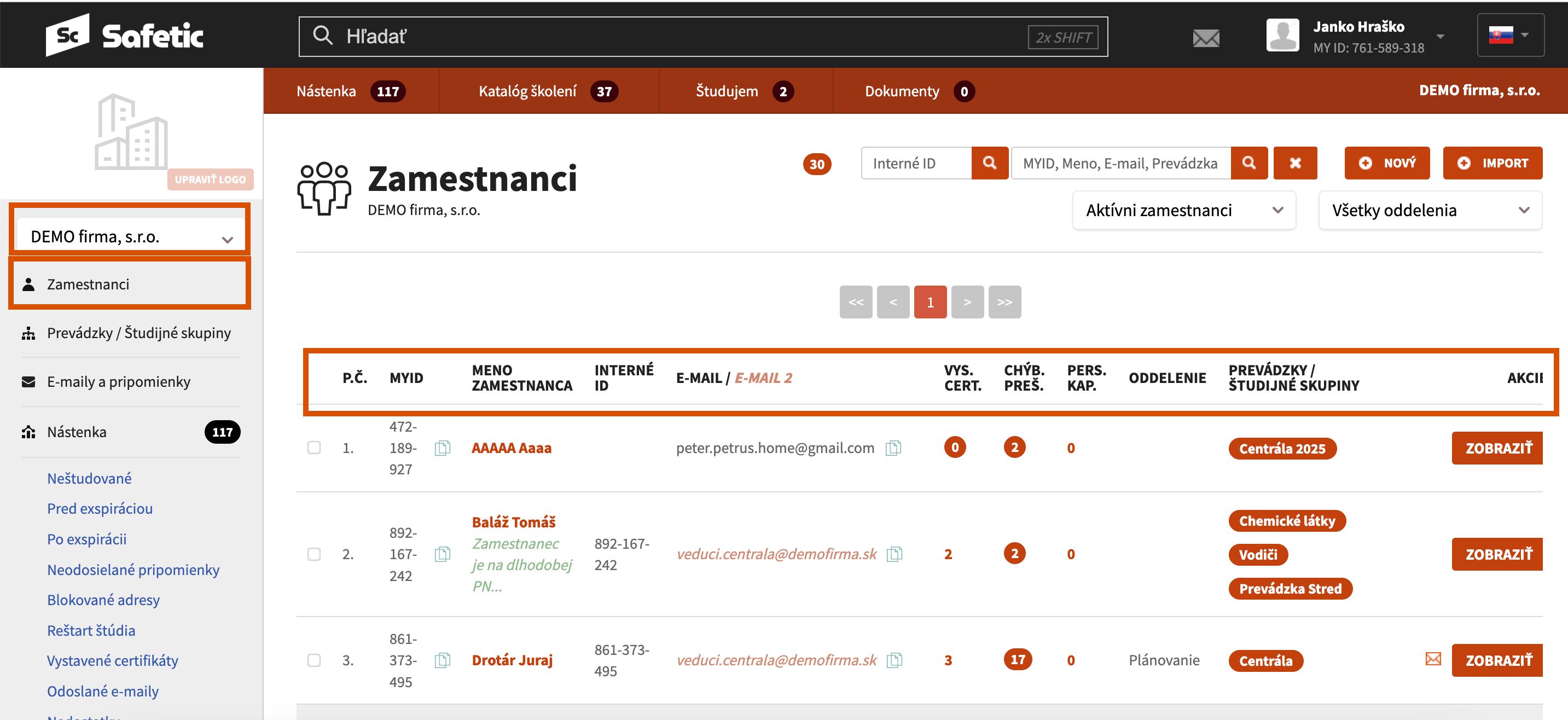Copy MYID 861-373-495 with copy icon
Screen dimensions: 1568x720
(x=443, y=660)
